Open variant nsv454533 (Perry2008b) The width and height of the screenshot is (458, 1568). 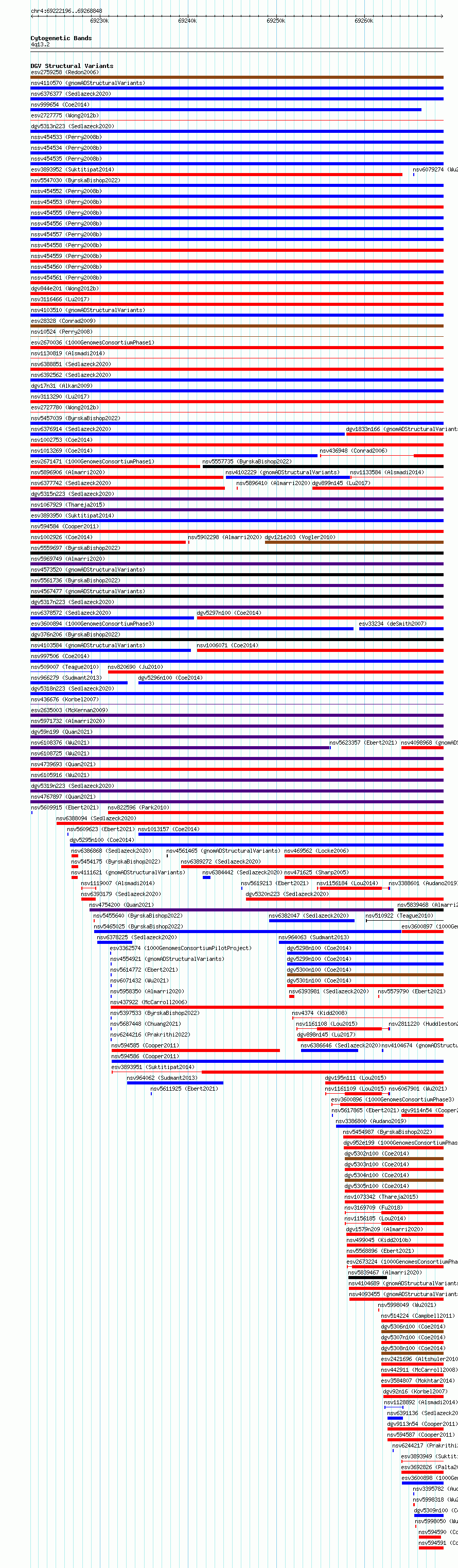click(x=66, y=137)
